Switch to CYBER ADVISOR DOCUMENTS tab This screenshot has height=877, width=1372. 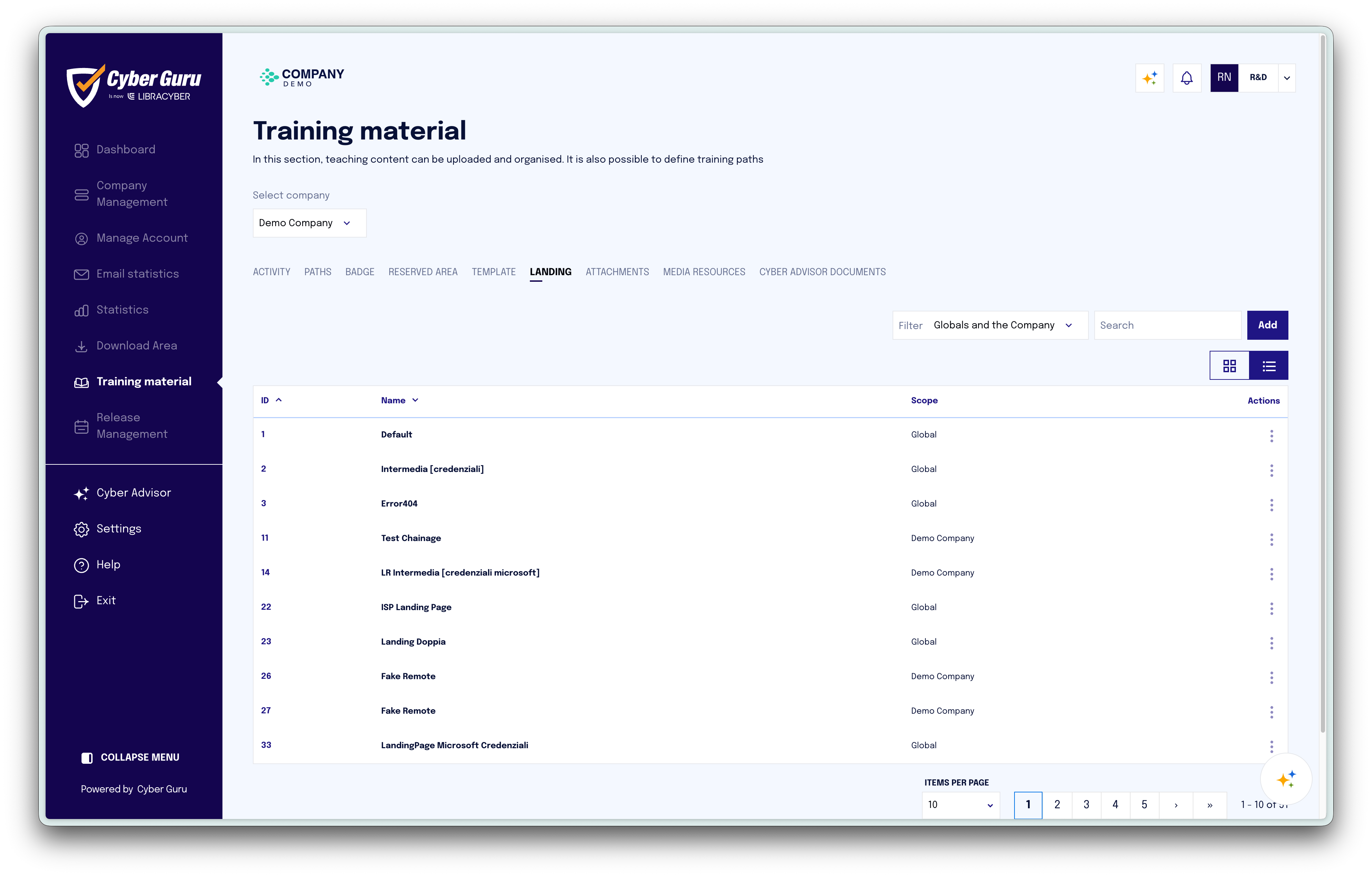[822, 272]
